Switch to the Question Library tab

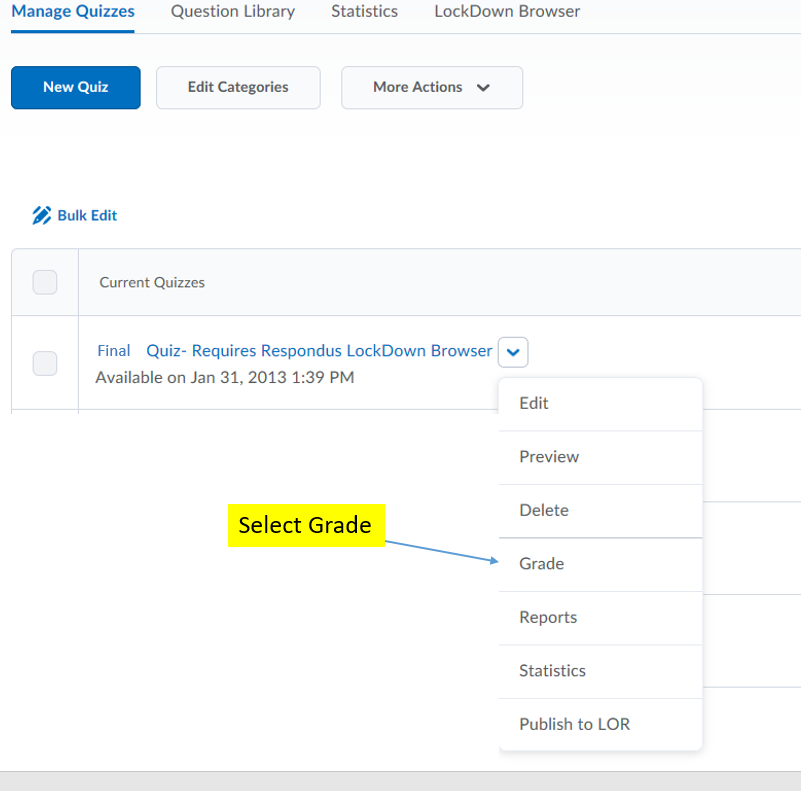232,12
